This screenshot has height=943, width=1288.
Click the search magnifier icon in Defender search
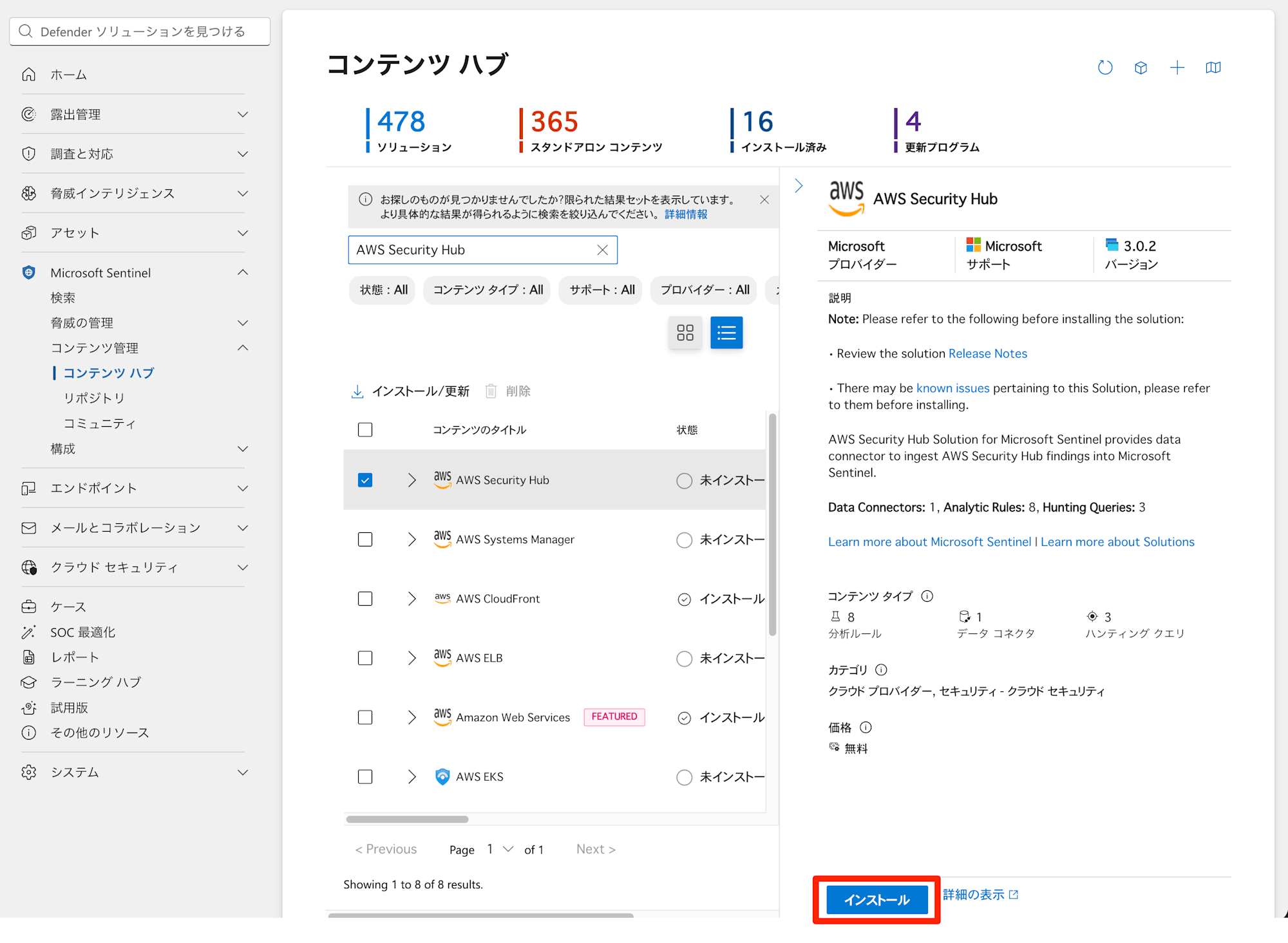pyautogui.click(x=26, y=31)
